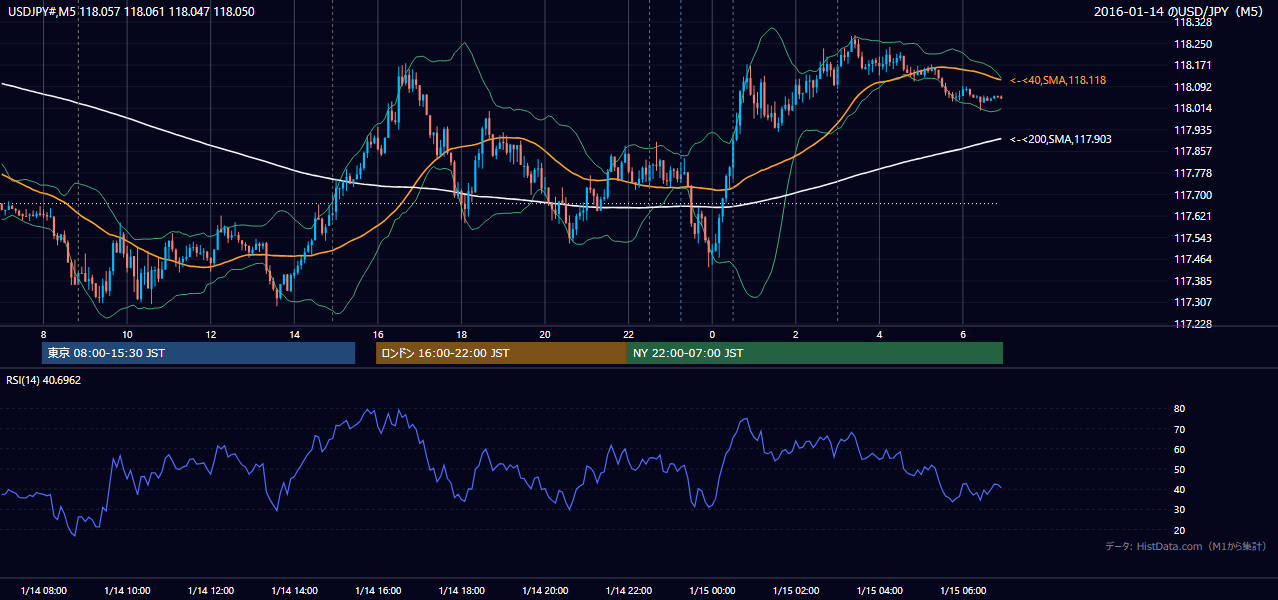Click hour label 8 under price chart
Viewport: 1278px width, 600px height.
tap(44, 334)
